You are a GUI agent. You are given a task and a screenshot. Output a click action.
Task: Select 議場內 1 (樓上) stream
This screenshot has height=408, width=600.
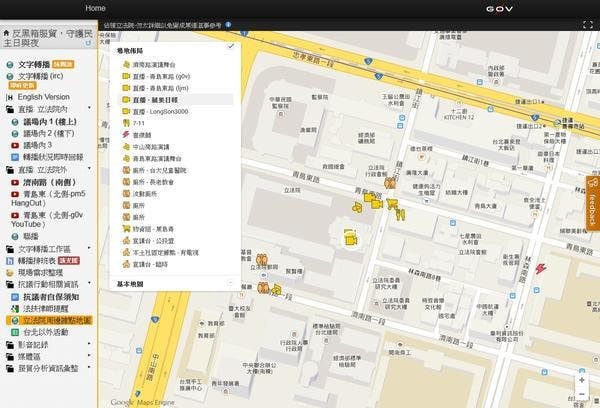(x=52, y=120)
